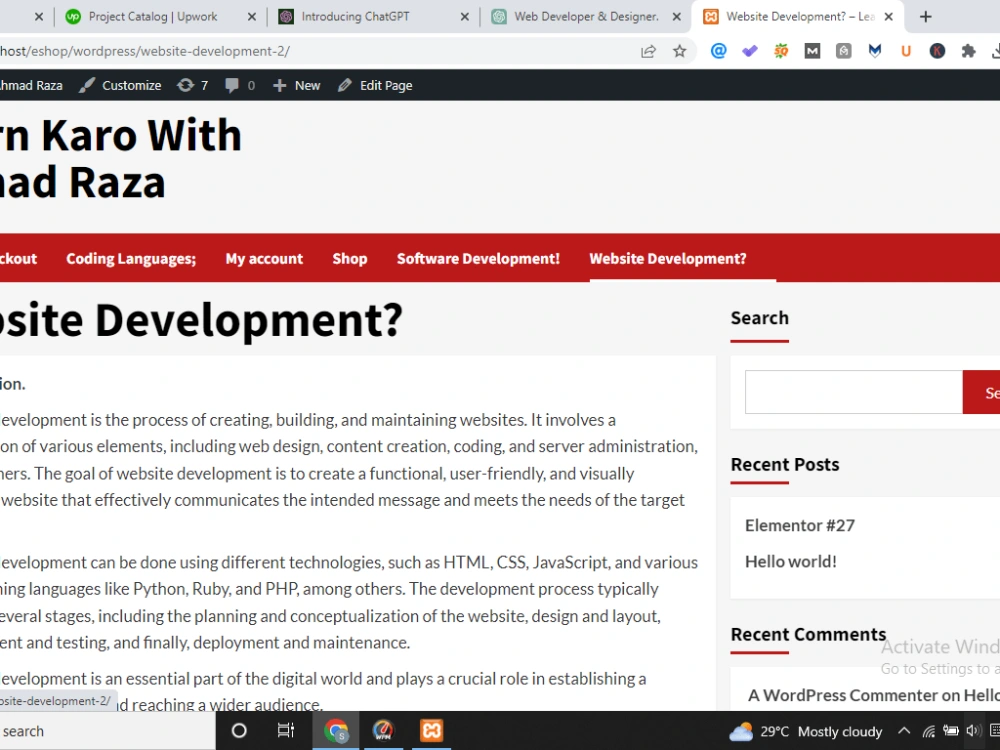The width and height of the screenshot is (1000, 750).
Task: Open Website Development? navigation link
Action: tap(668, 258)
